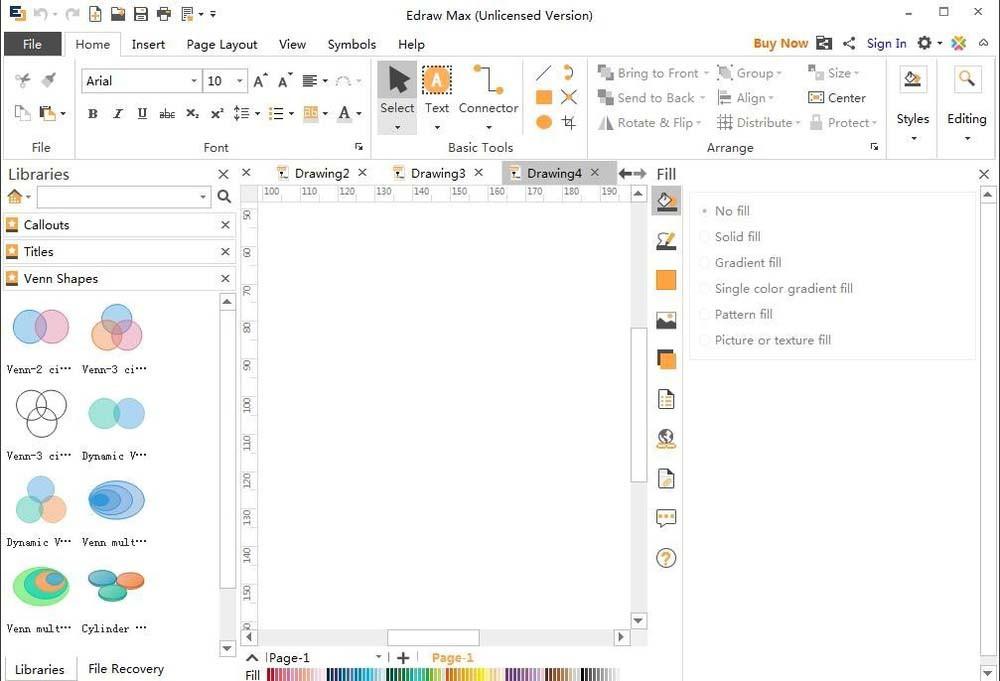Choose the Gradient fill radio option
This screenshot has width=1000, height=681.
[x=747, y=263]
